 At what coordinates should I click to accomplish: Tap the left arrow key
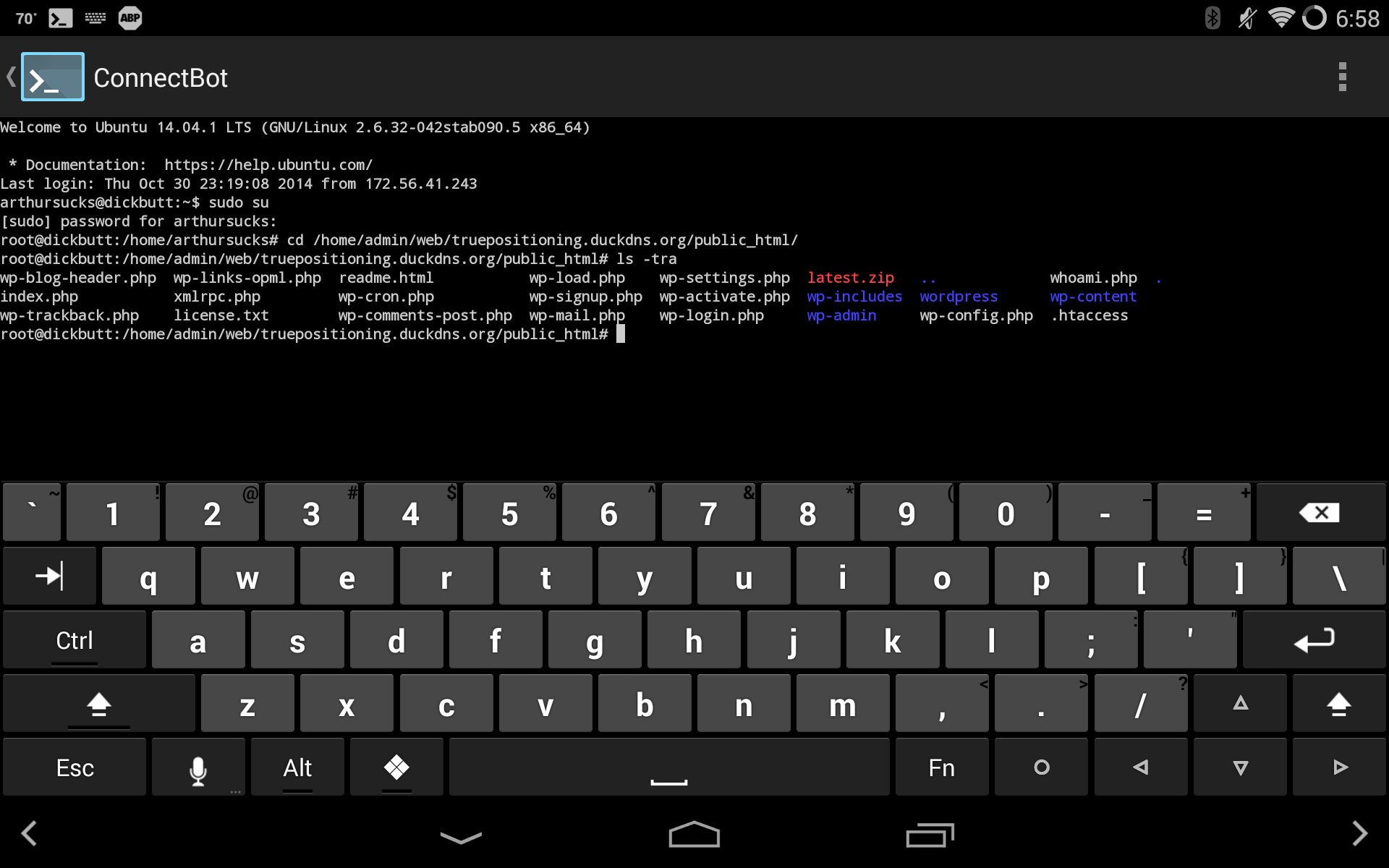point(1141,767)
